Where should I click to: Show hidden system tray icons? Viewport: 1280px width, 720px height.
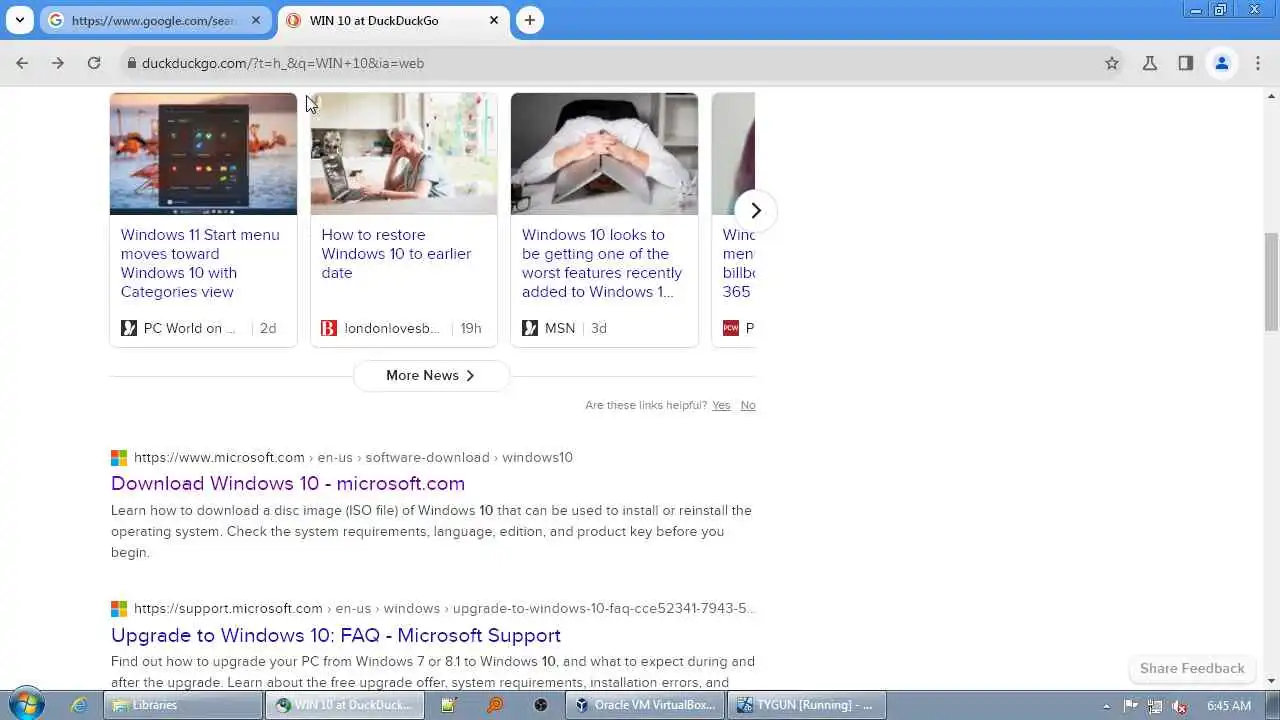point(1106,706)
